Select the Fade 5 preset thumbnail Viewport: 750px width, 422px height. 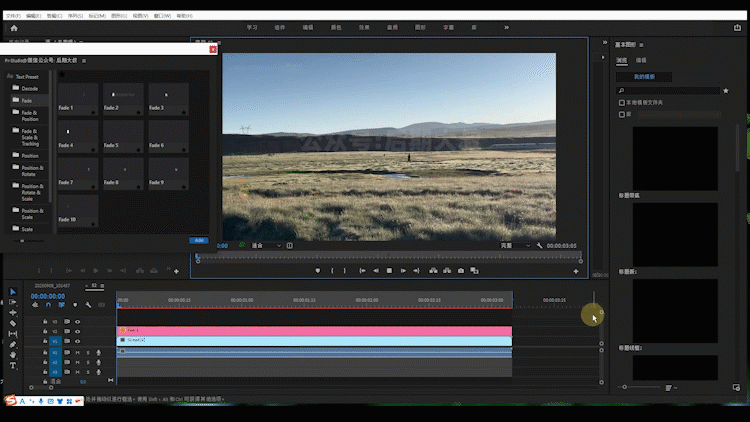coord(125,135)
